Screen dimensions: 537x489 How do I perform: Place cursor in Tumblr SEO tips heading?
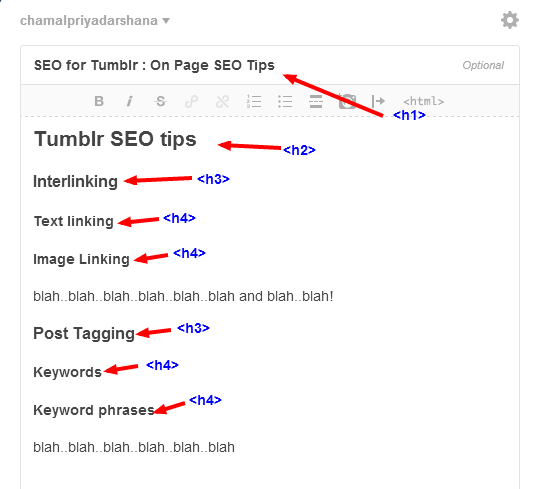tap(115, 139)
